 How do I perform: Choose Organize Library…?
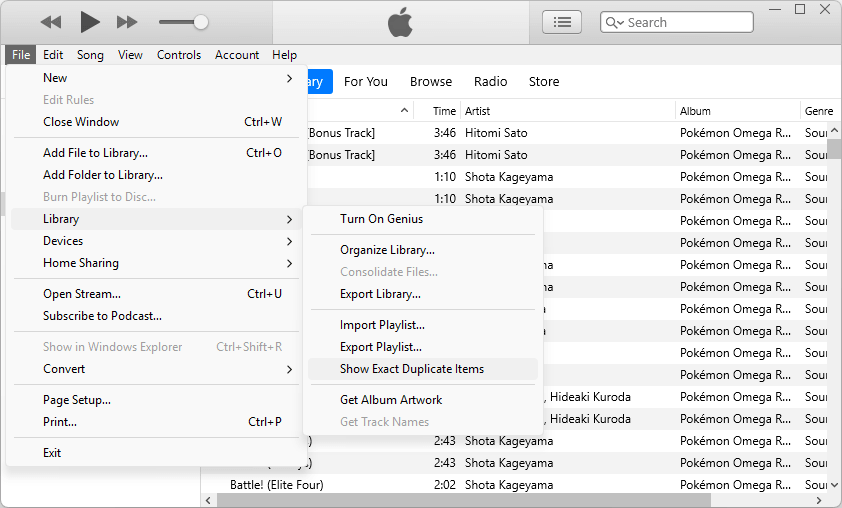pyautogui.click(x=423, y=250)
